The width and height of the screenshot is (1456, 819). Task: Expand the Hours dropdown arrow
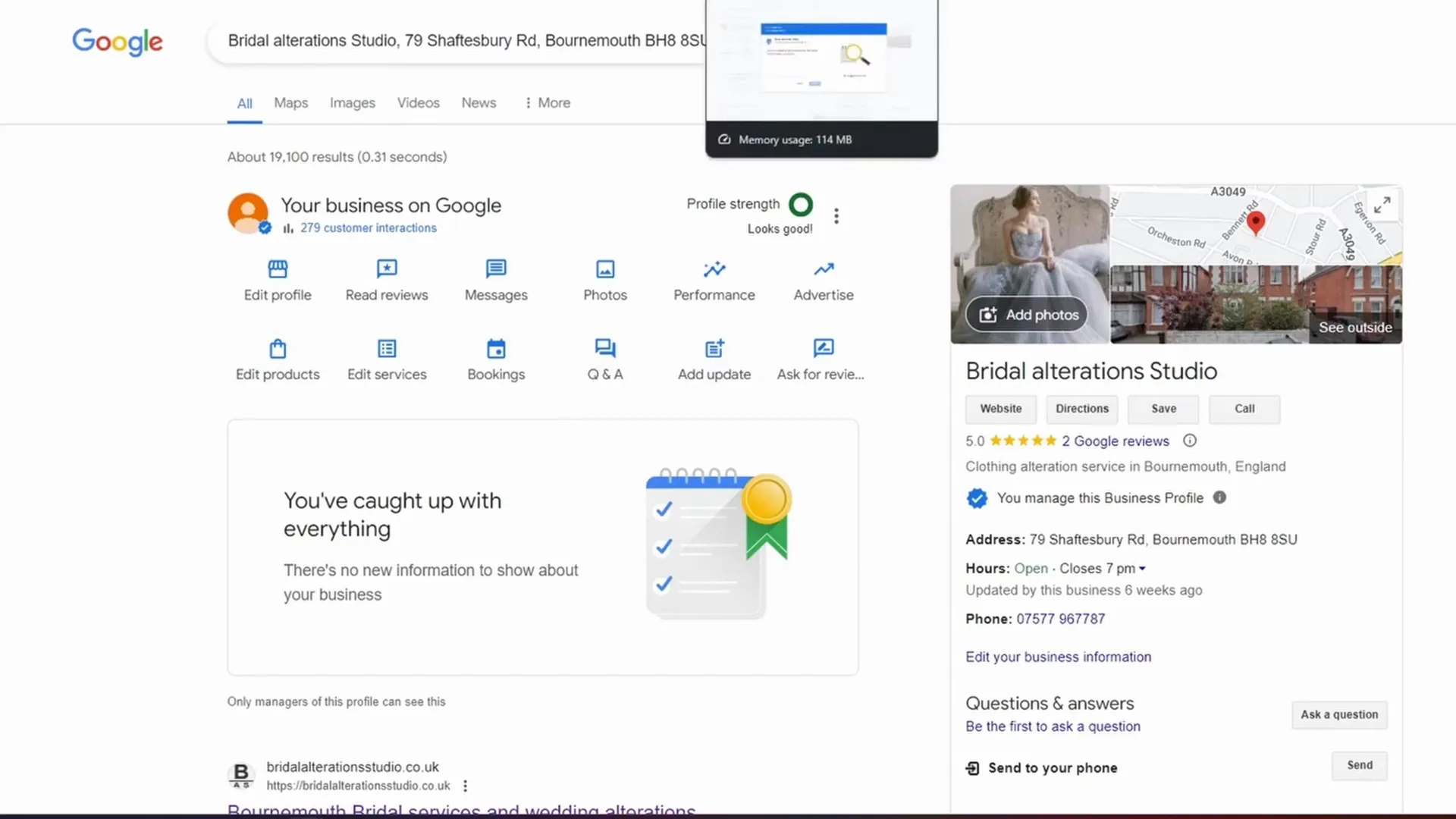click(x=1142, y=569)
